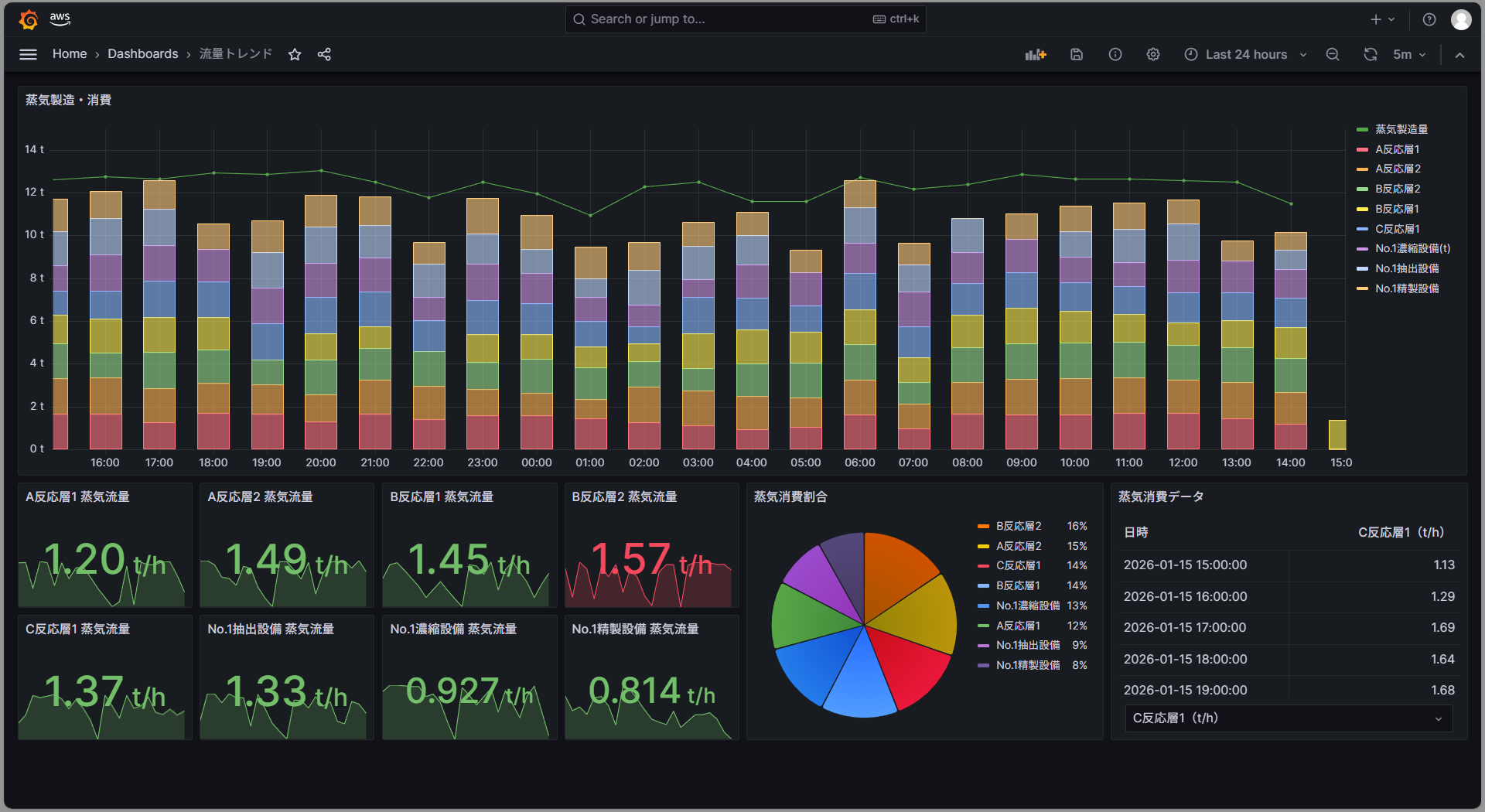
Task: Click the orange color swatch beside No.1精製設備
Action: click(1361, 288)
